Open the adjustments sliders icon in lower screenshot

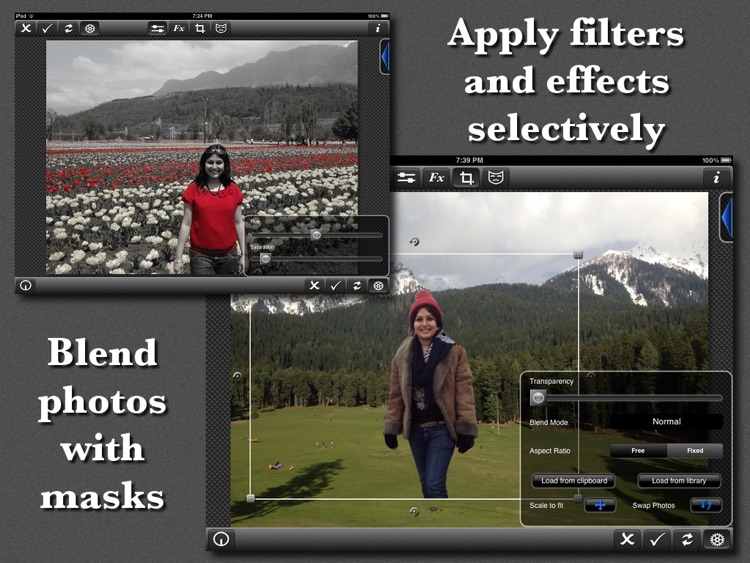pyautogui.click(x=406, y=178)
